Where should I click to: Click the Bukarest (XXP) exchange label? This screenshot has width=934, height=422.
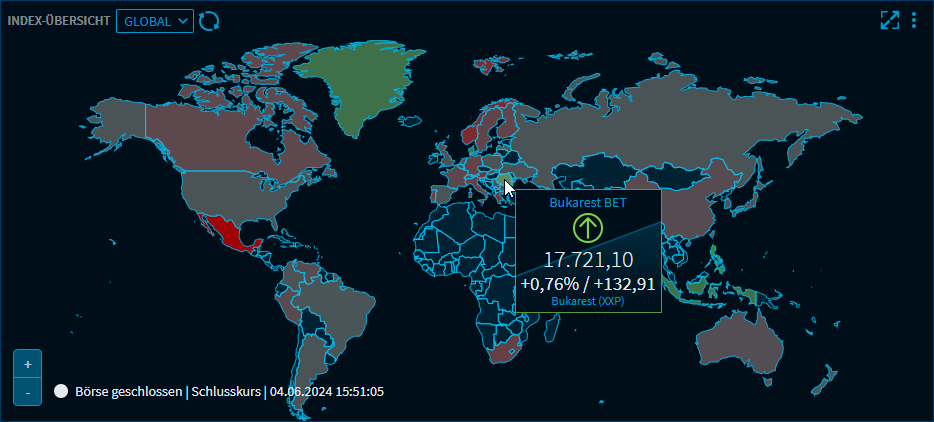click(588, 301)
